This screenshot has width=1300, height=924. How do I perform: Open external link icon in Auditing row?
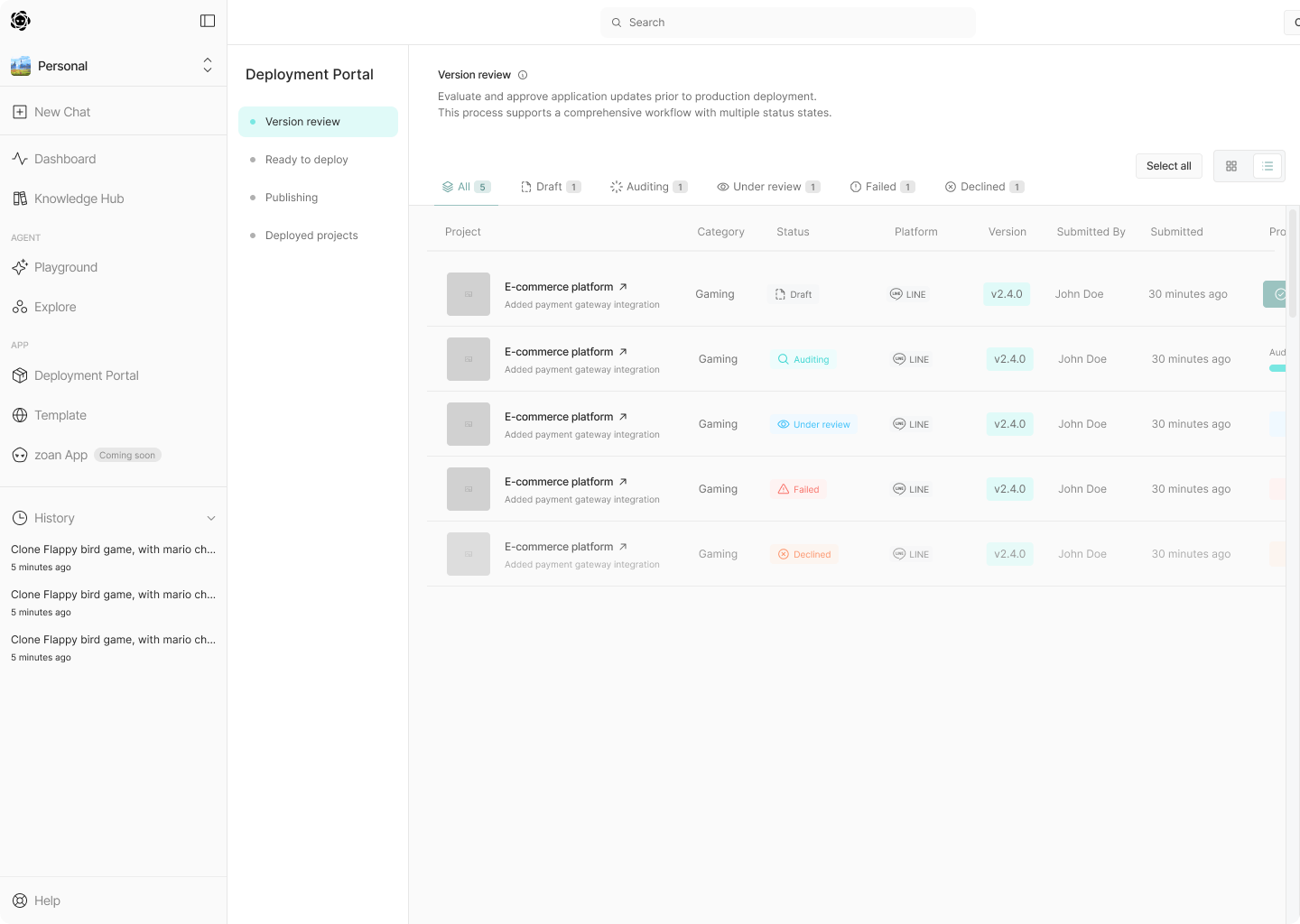[623, 352]
